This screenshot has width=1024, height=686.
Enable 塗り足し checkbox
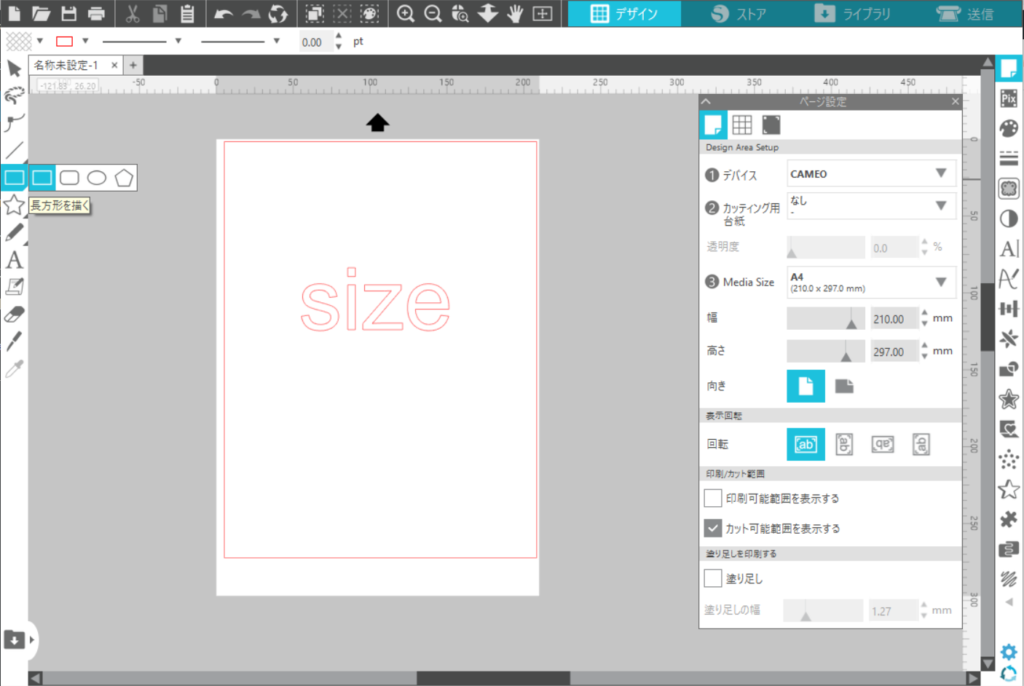[x=712, y=578]
